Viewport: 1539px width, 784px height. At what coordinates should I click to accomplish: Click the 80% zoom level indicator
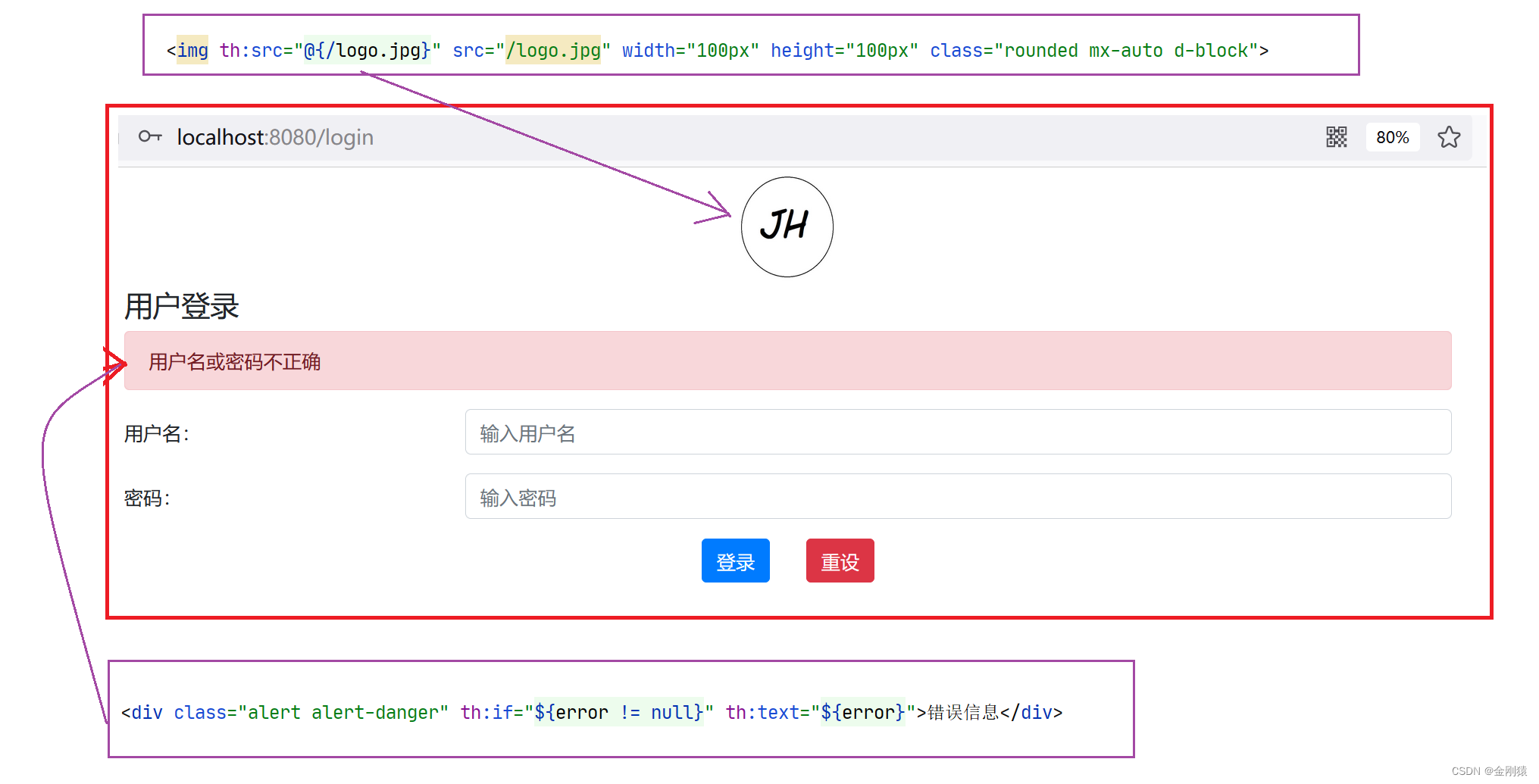click(1393, 137)
